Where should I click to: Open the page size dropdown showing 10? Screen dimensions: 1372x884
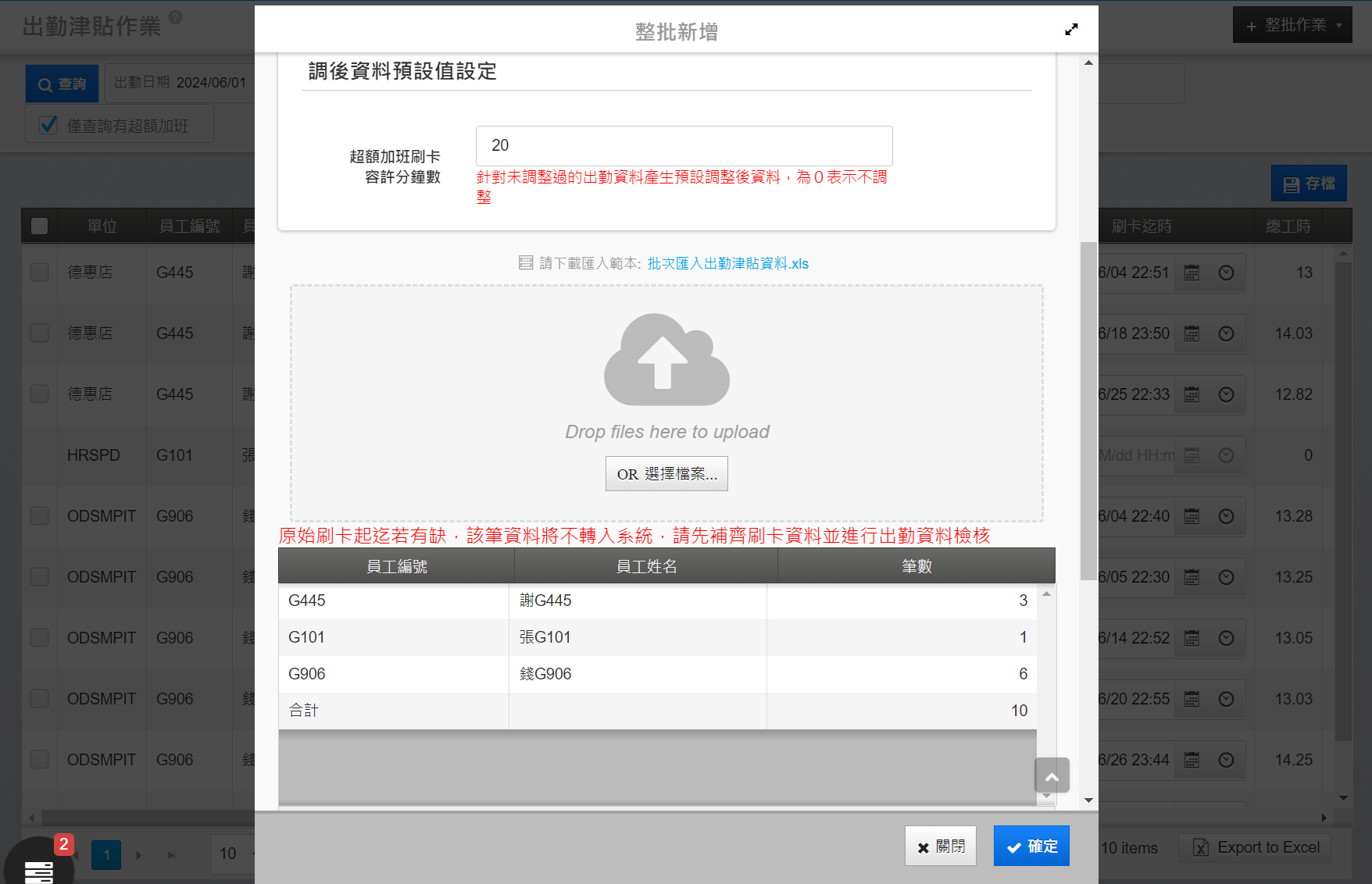[x=233, y=854]
